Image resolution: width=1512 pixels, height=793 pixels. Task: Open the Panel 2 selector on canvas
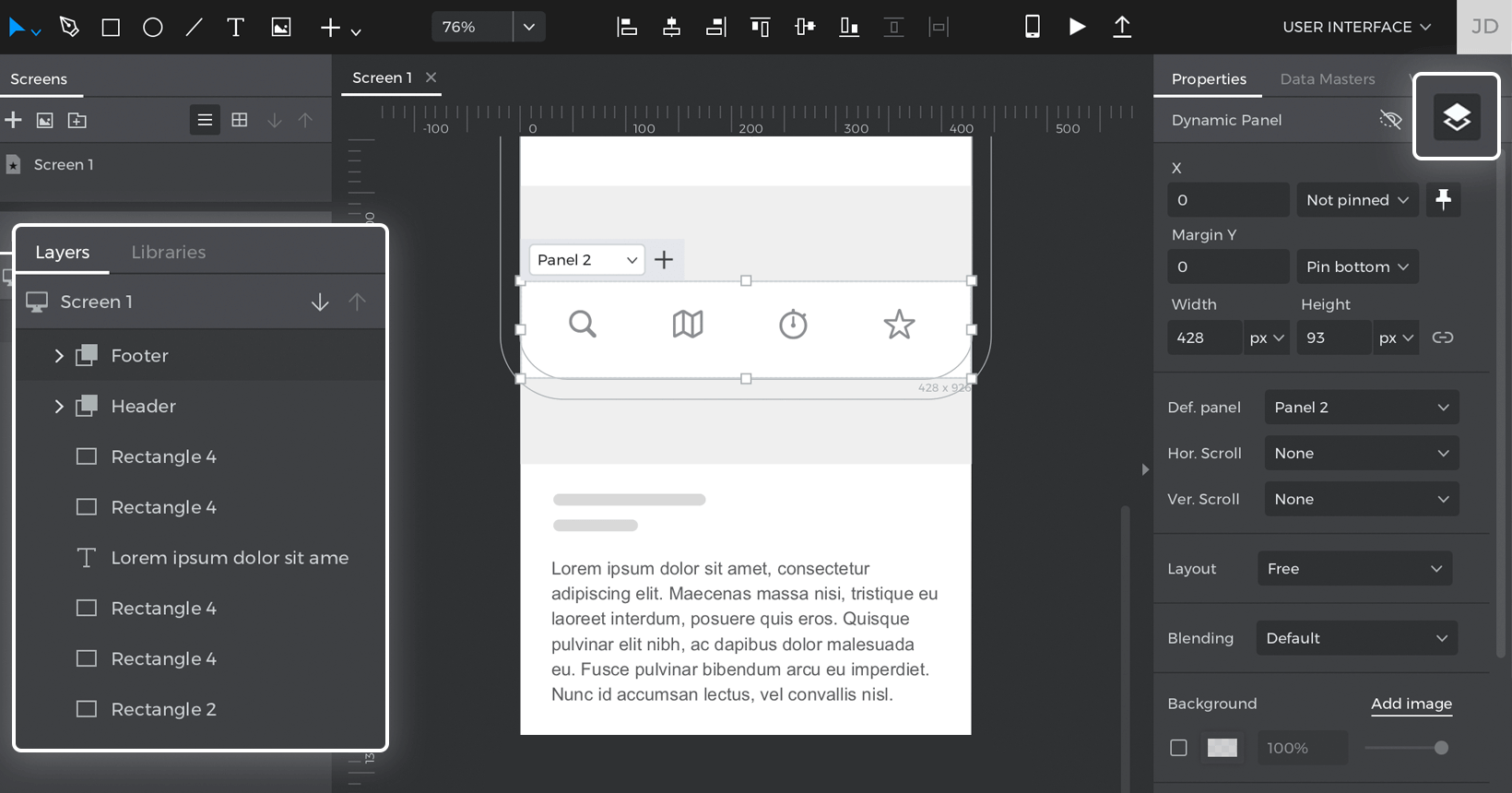tap(587, 260)
